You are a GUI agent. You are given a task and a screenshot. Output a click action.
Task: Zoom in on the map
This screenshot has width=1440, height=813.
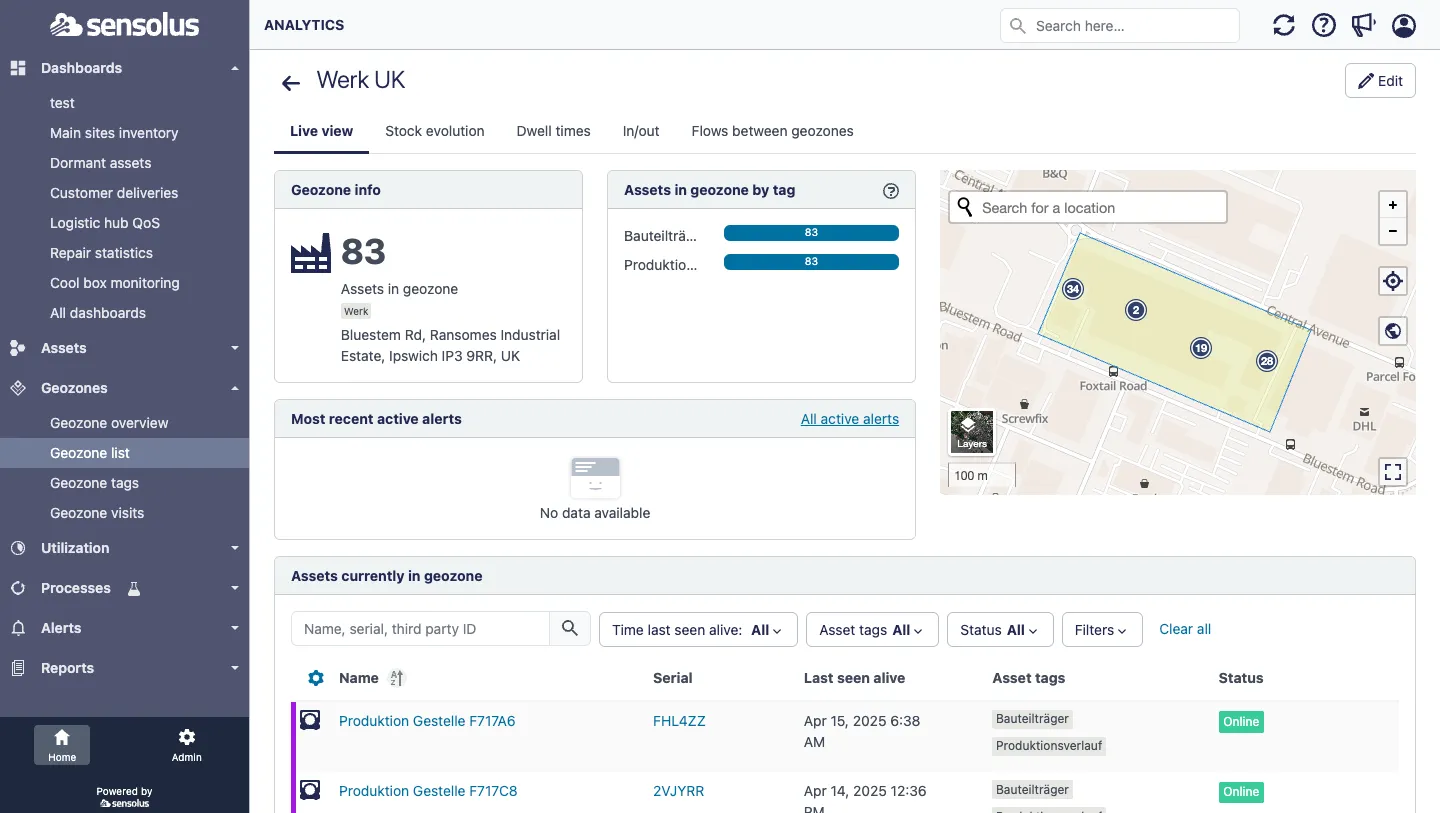1393,205
